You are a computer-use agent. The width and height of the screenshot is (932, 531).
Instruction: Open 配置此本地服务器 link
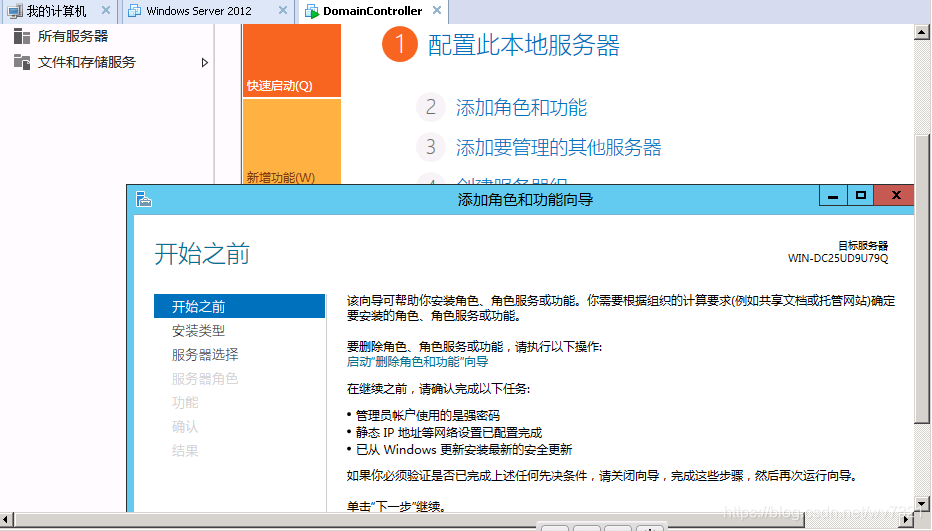[524, 45]
